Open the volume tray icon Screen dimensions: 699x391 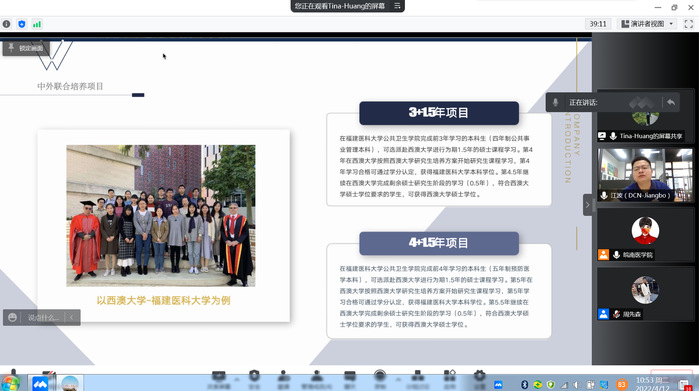coord(577,384)
